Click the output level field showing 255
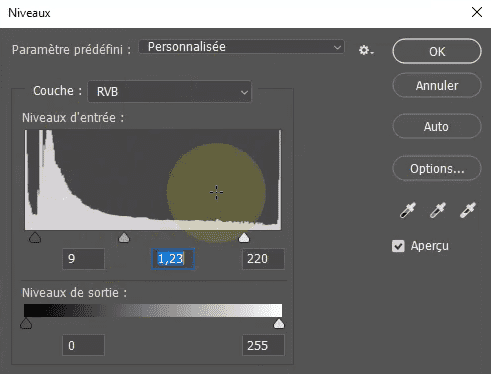Screen dimensions: 491x374 point(263,345)
